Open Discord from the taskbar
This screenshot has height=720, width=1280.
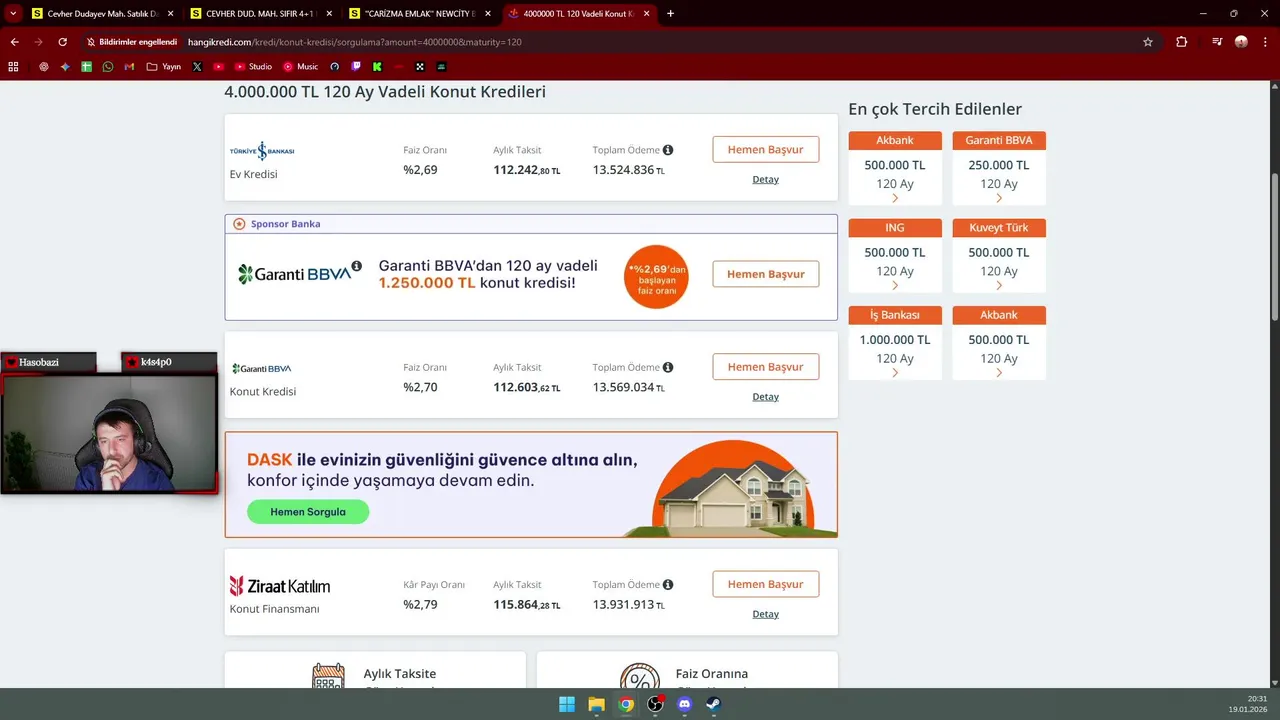(x=684, y=704)
